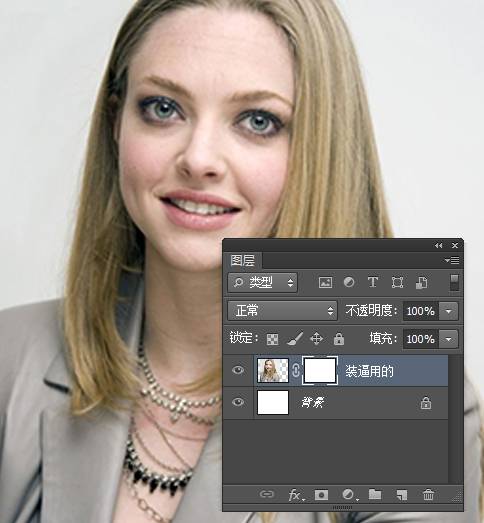Screen dimensions: 484x523
Task: Open the fill slider dropdown arrow
Action: click(x=448, y=339)
